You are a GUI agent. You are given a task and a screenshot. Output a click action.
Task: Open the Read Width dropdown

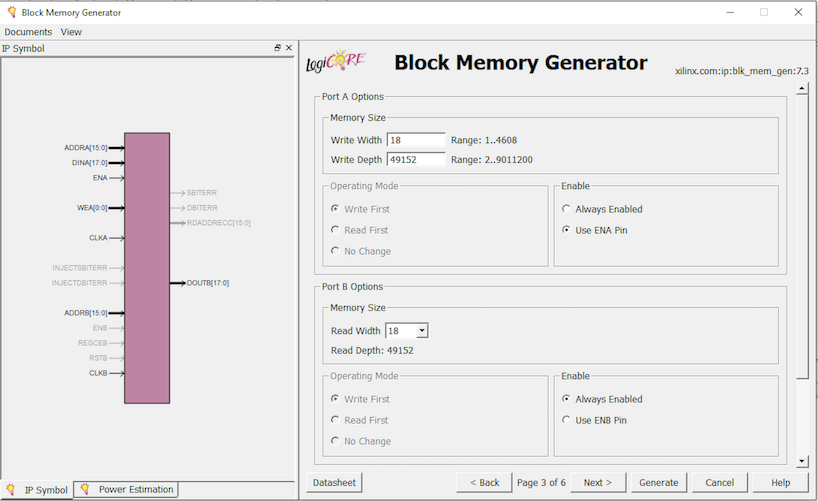422,331
